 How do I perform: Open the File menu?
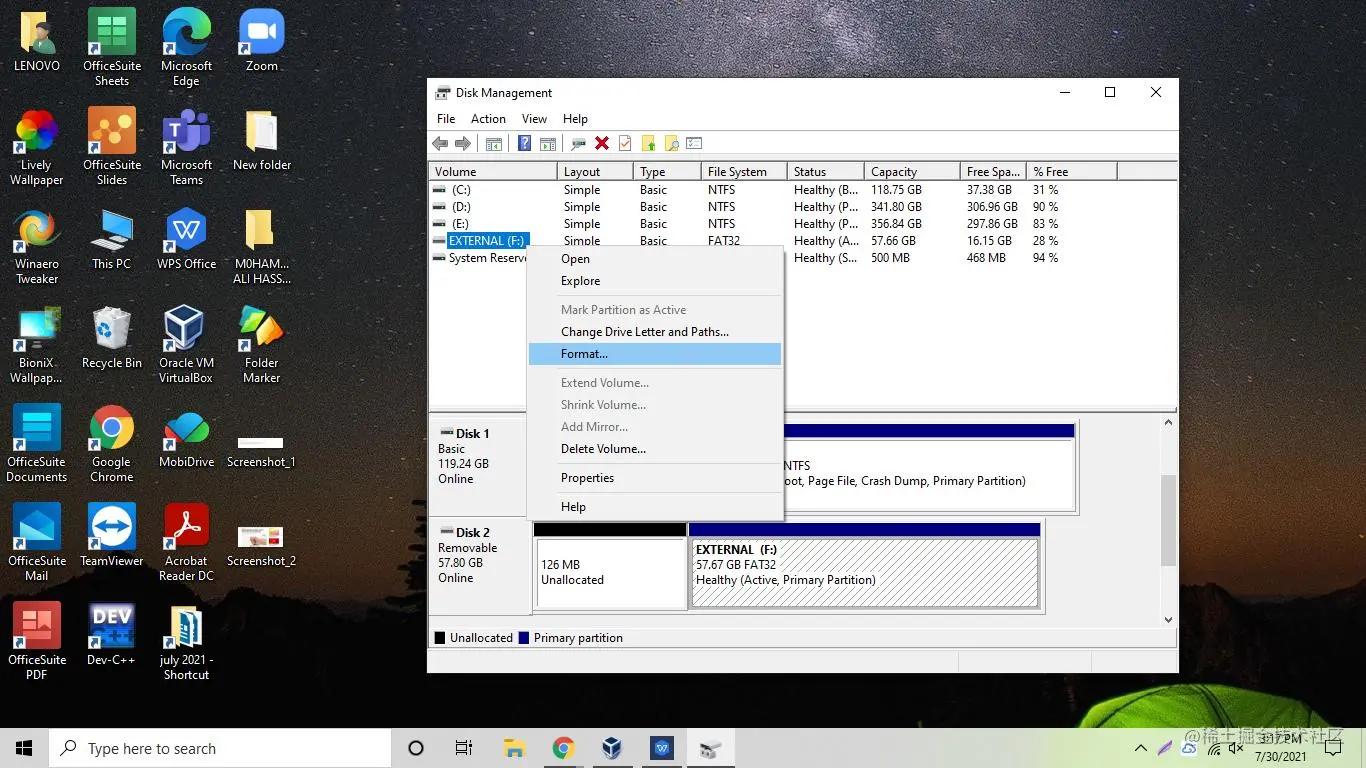click(x=446, y=119)
